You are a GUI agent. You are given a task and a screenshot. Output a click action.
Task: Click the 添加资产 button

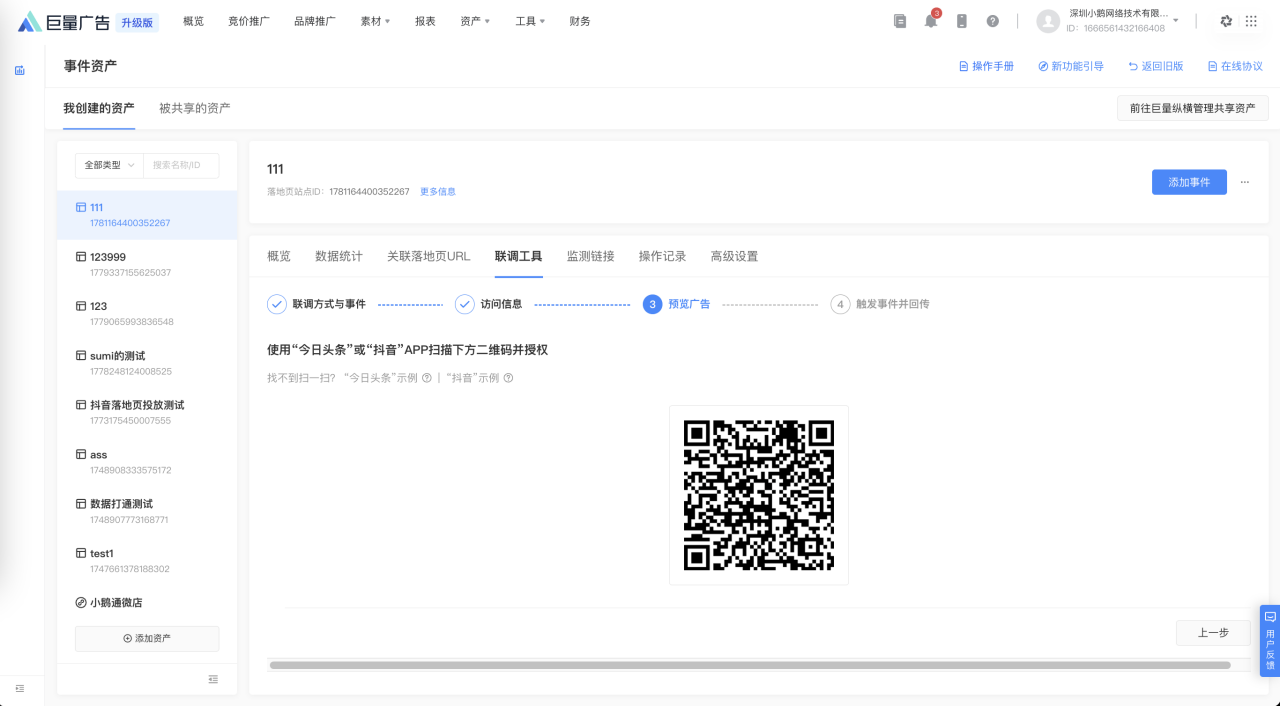(147, 638)
